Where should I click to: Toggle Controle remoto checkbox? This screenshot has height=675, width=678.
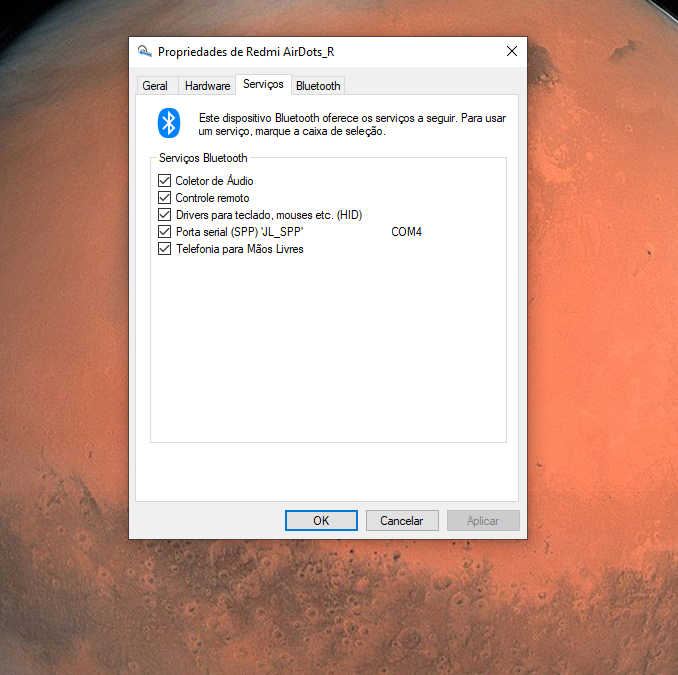164,198
